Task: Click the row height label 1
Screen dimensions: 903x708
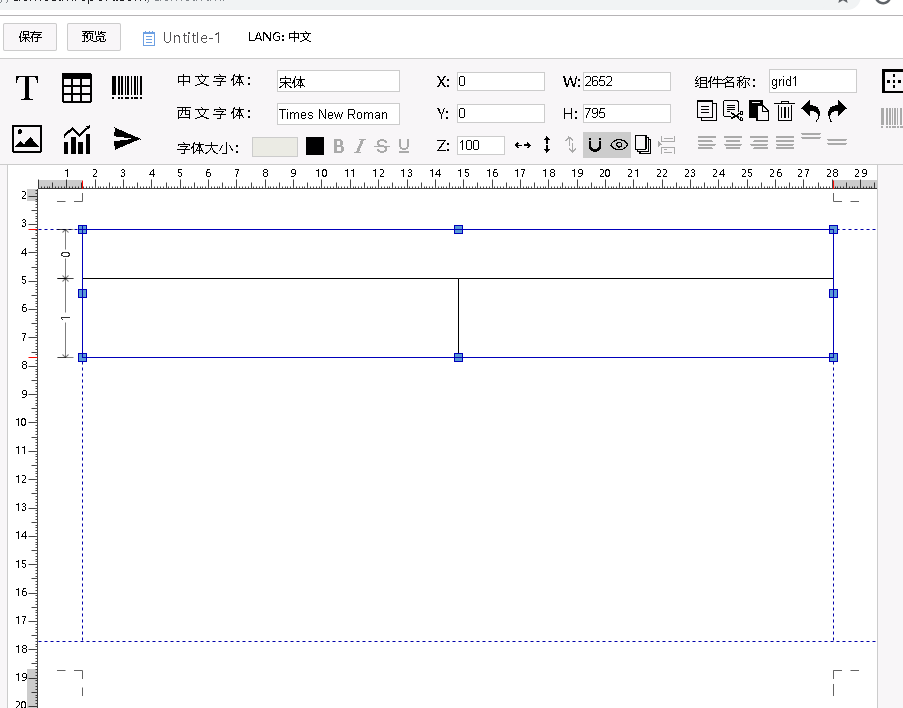Action: tap(66, 318)
